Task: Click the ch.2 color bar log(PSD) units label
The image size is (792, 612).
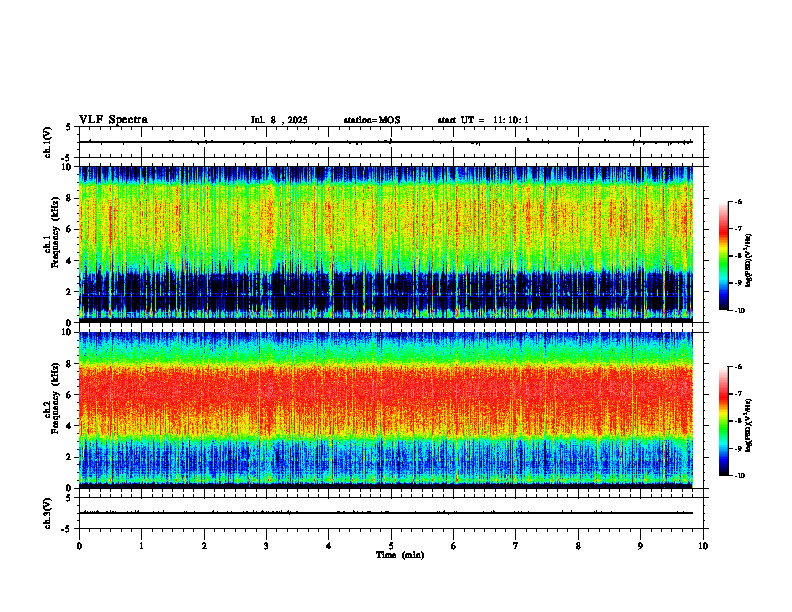Action: (x=749, y=425)
